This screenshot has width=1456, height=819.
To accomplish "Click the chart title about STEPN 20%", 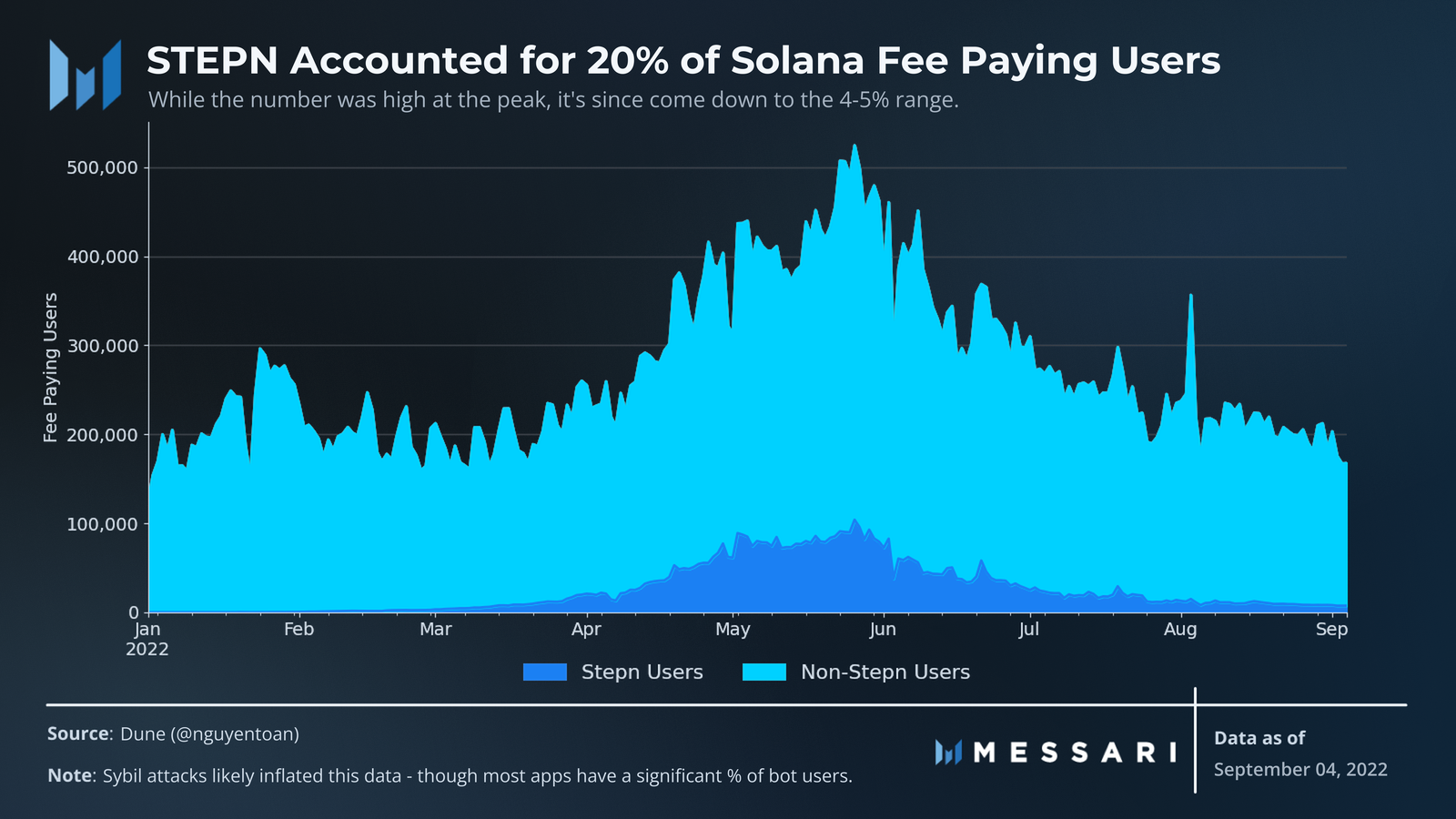I will (683, 61).
